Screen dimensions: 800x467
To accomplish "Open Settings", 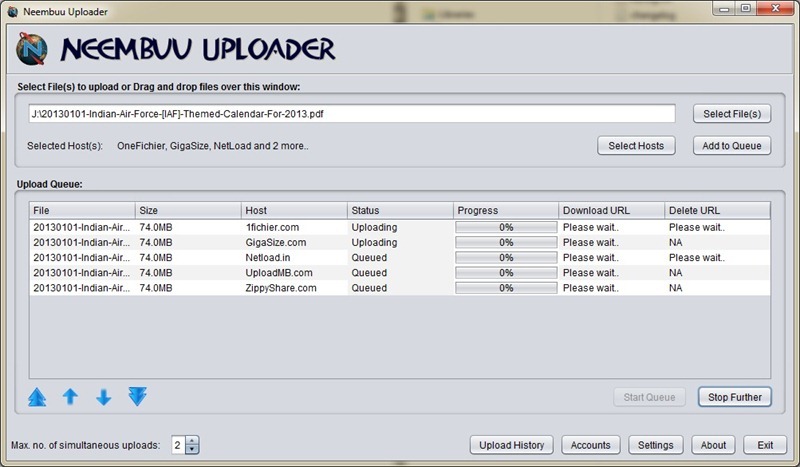I will (655, 445).
